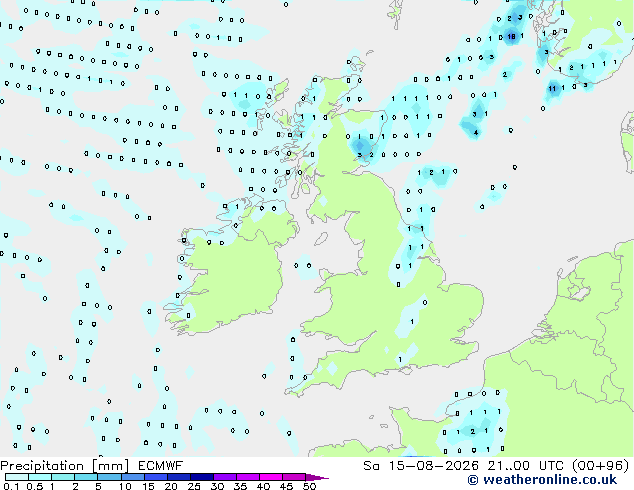The width and height of the screenshot is (634, 490).
Task: Click the "(00+96)" forecast offset text
Action: pos(601,466)
